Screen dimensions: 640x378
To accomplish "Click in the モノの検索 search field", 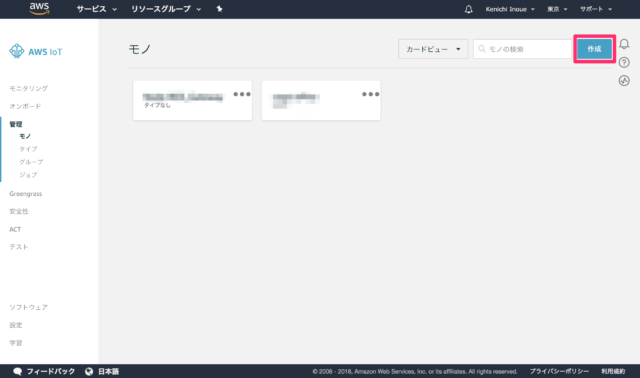I will point(522,49).
